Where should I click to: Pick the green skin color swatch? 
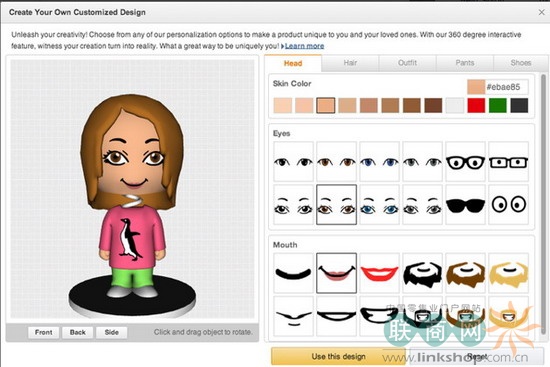coord(498,105)
